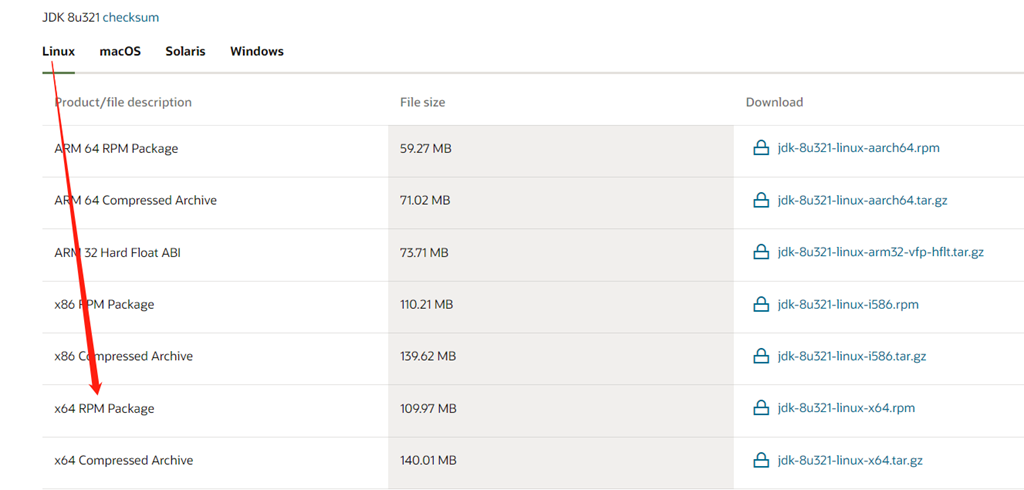1024x490 pixels.
Task: Click lock icon beside jdk-8u321-linux-aarch64.tar.gz
Action: tap(760, 200)
